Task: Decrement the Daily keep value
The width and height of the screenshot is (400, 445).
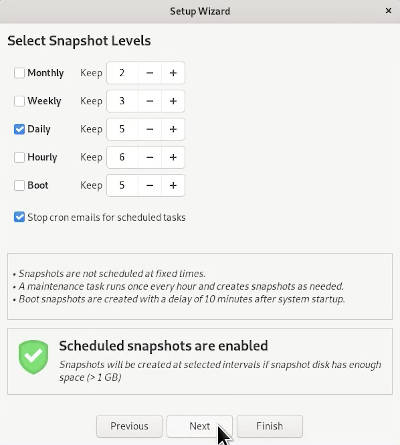Action: (x=150, y=129)
